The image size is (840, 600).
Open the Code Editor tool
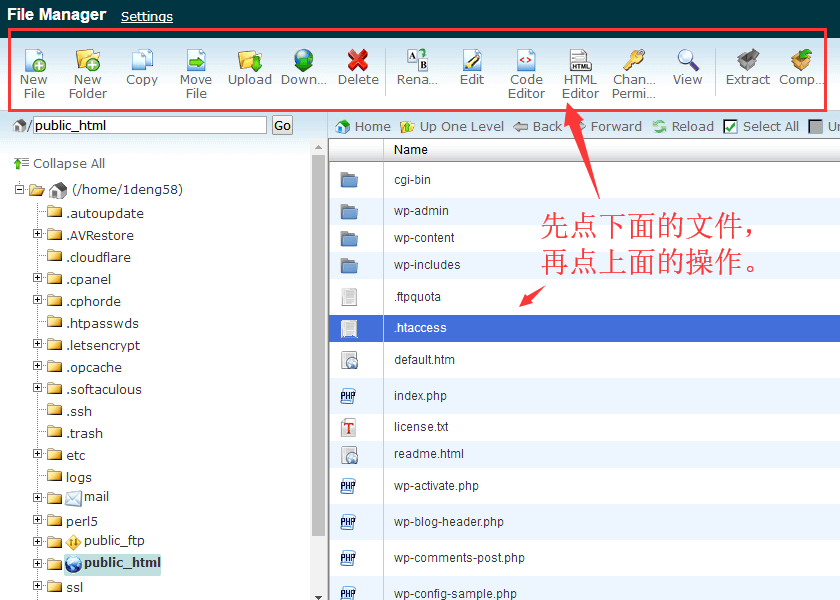coord(526,62)
